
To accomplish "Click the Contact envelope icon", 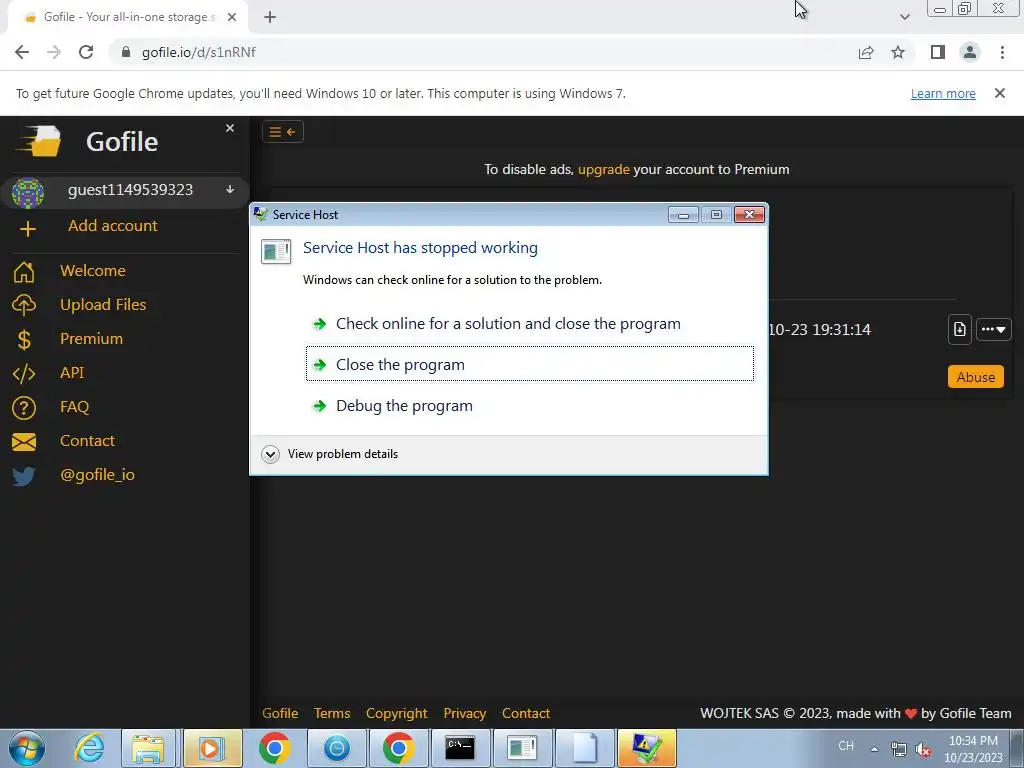I will (x=24, y=442).
